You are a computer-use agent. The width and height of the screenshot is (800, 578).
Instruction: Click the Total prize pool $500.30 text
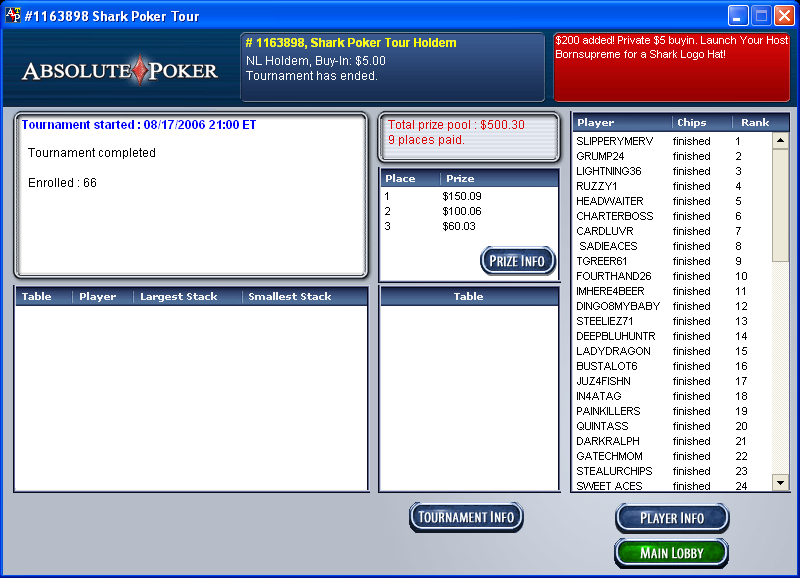pos(456,125)
